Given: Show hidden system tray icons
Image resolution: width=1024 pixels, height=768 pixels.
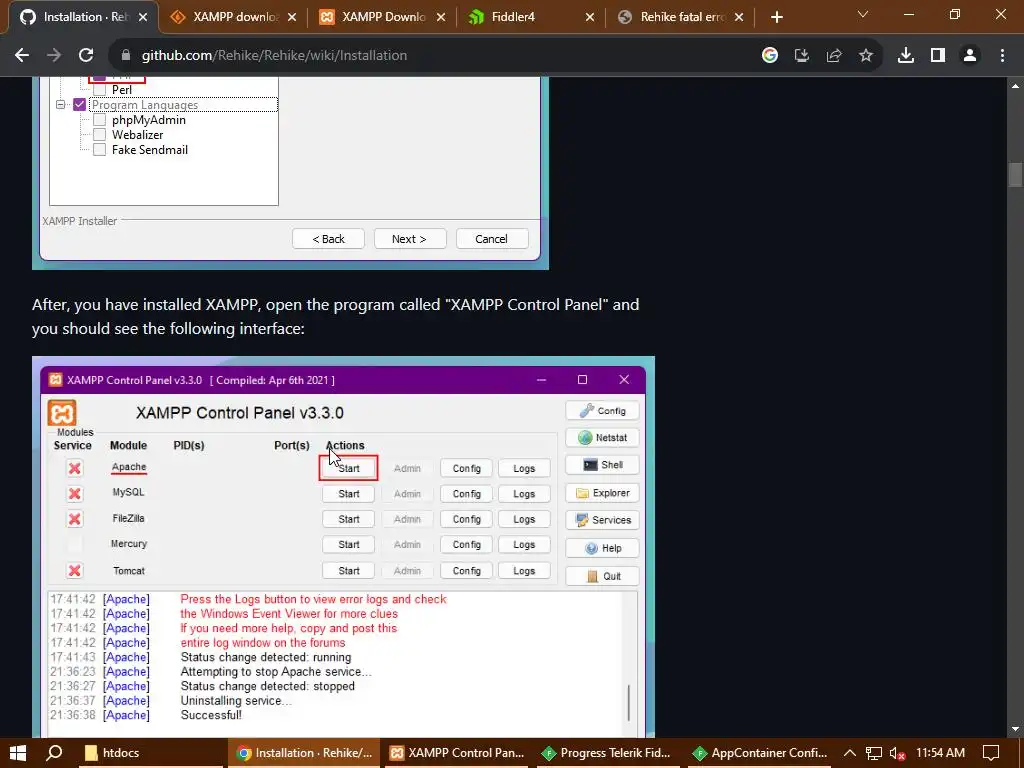Looking at the screenshot, I should tap(850, 753).
